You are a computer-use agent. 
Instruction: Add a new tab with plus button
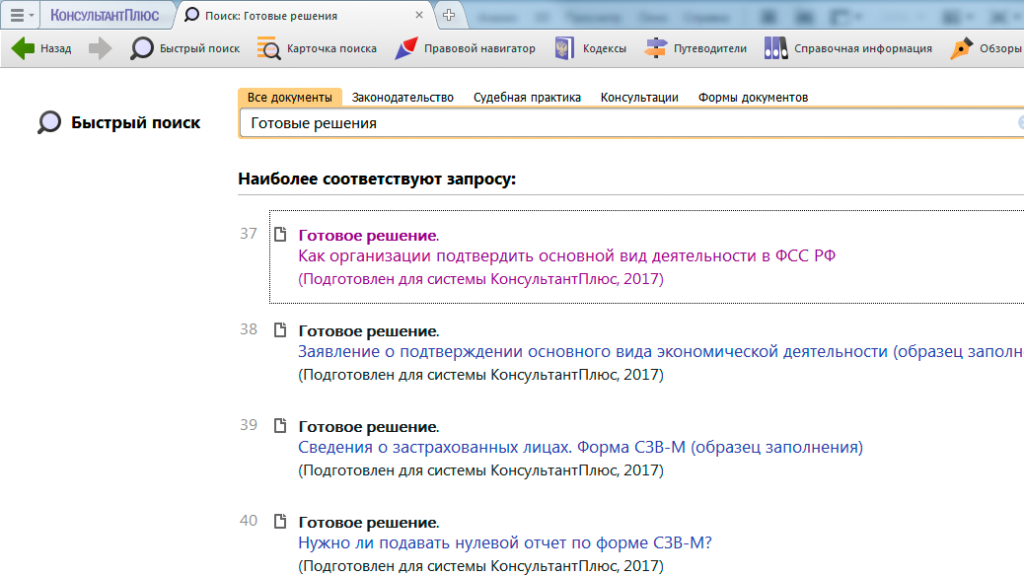coord(449,15)
